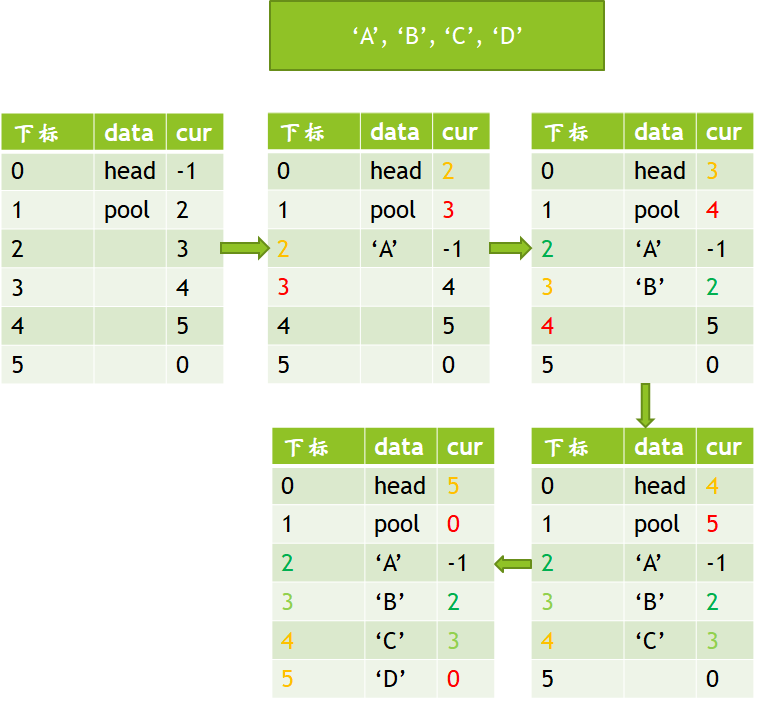This screenshot has width=757, height=707.
Task: Click the red 0 in the pool row
Action: (453, 524)
